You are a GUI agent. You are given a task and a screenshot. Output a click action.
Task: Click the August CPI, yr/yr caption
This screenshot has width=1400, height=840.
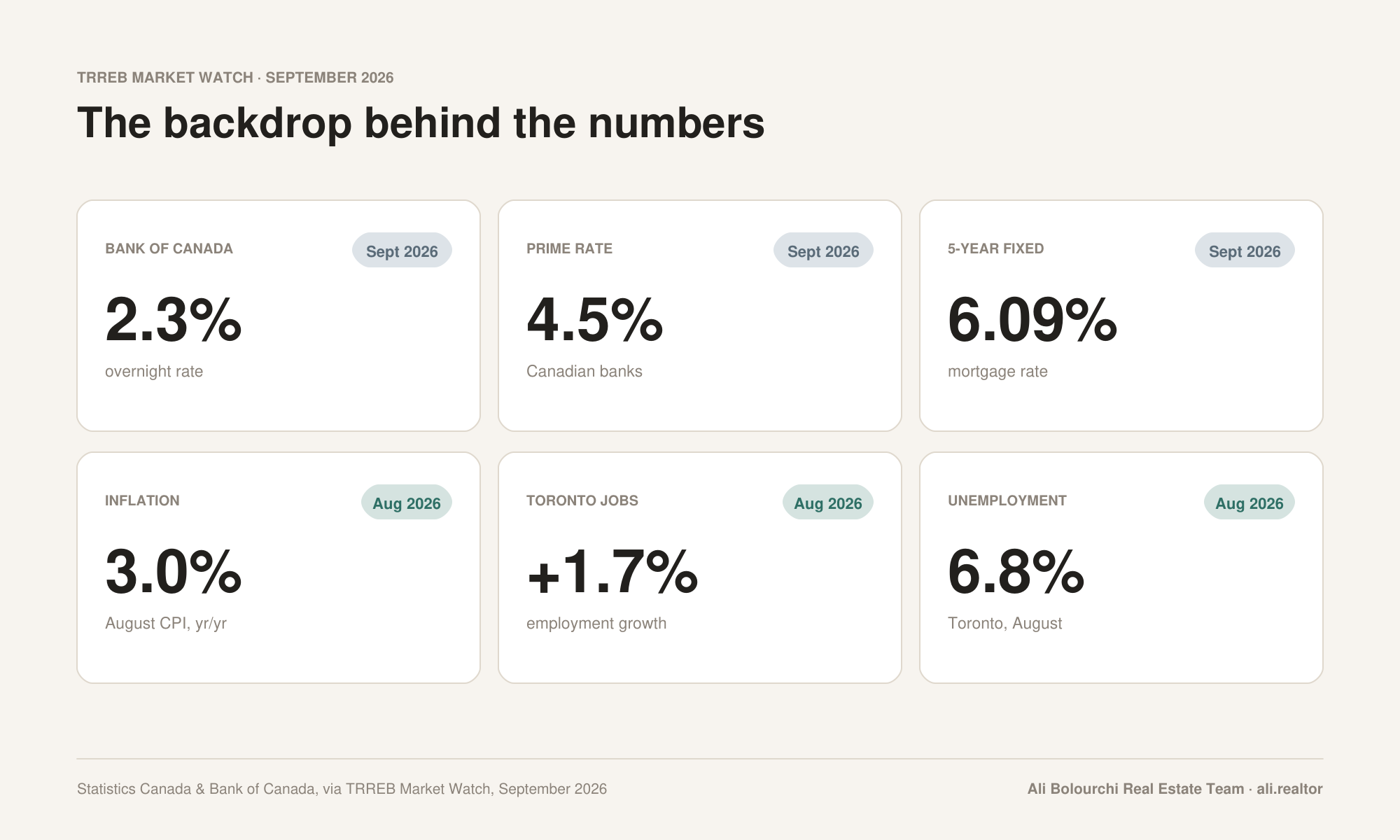166,624
